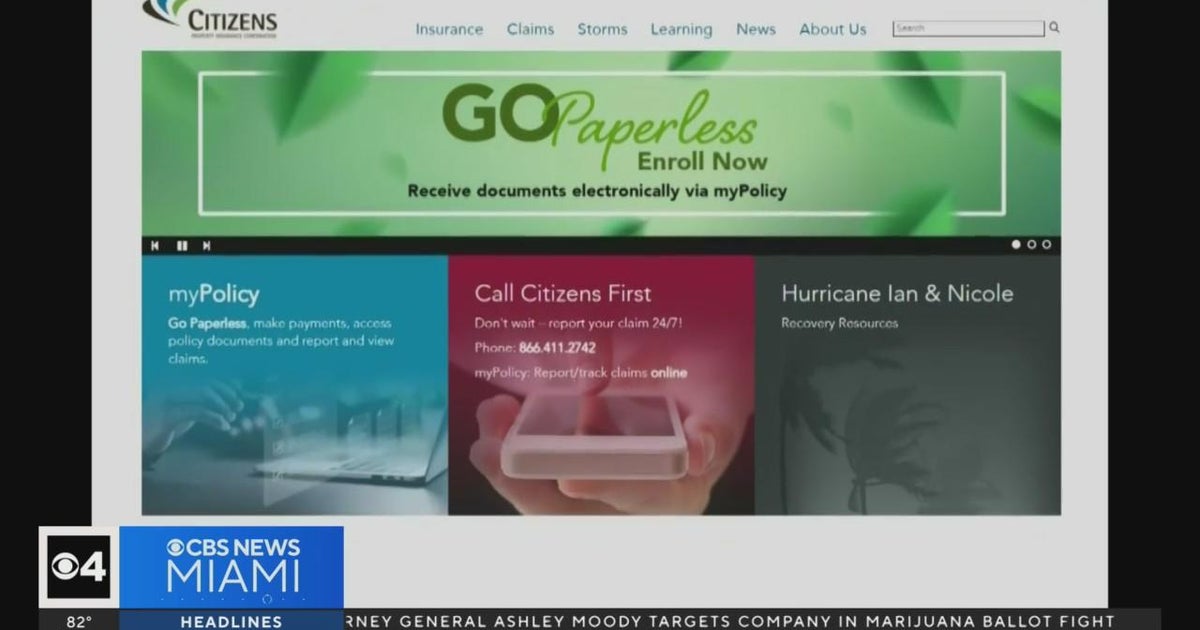Open the News menu

click(x=756, y=29)
